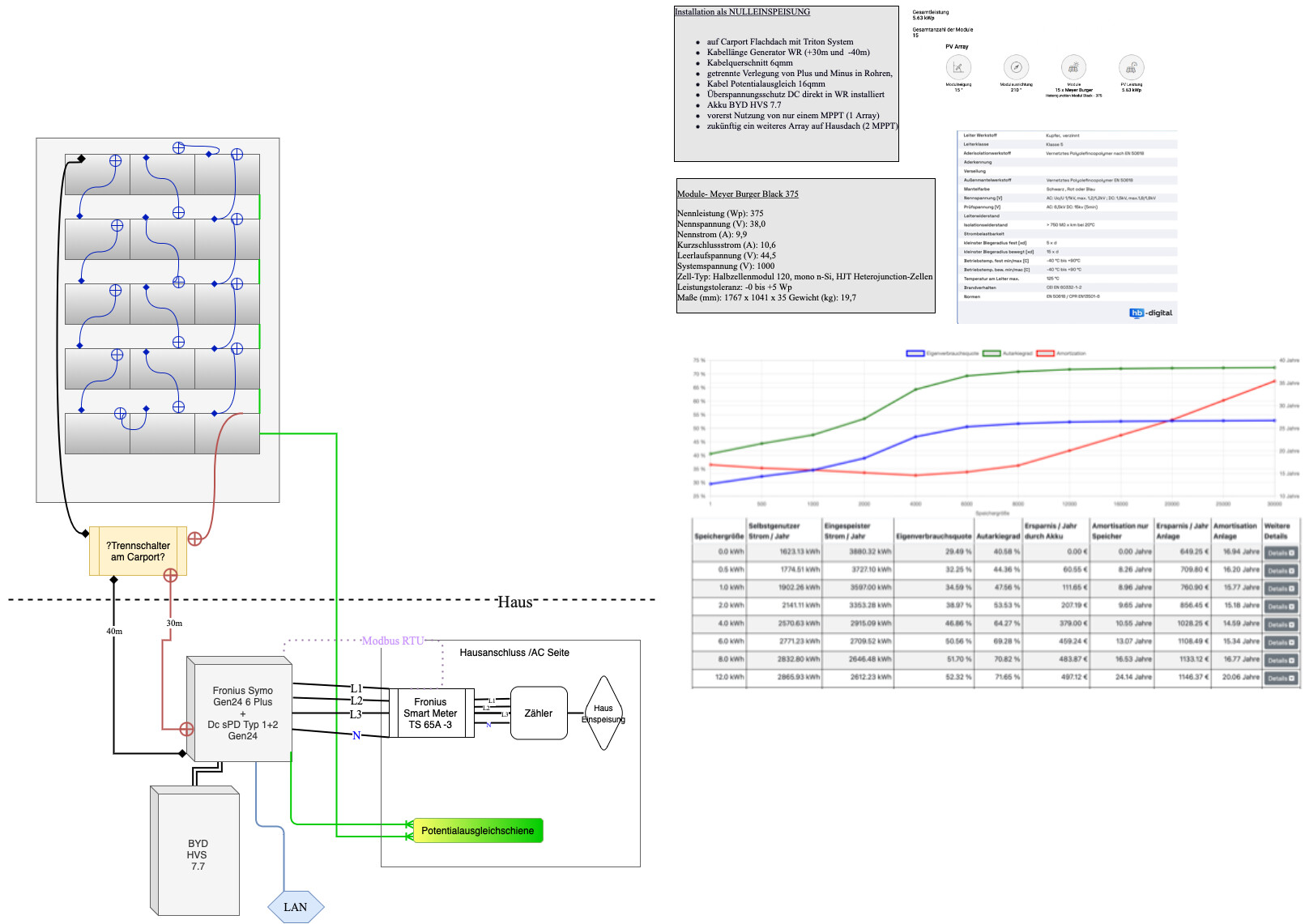Click the Modbus RTU label

(x=393, y=641)
